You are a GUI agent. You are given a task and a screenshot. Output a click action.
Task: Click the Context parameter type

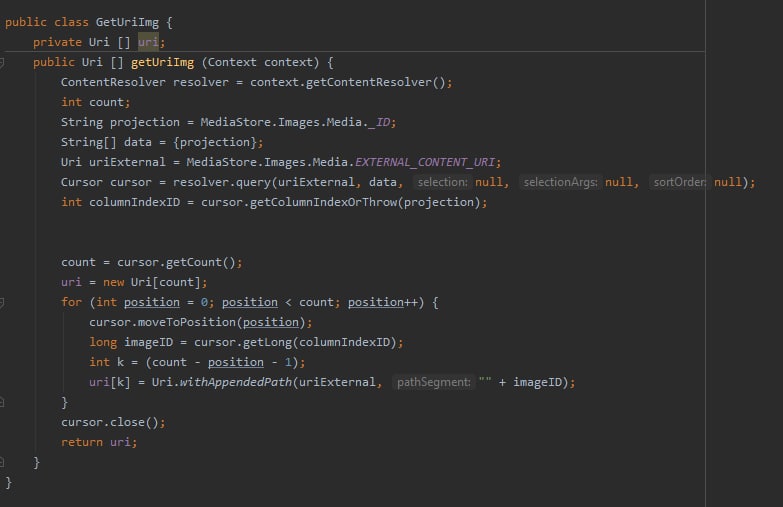pos(232,62)
